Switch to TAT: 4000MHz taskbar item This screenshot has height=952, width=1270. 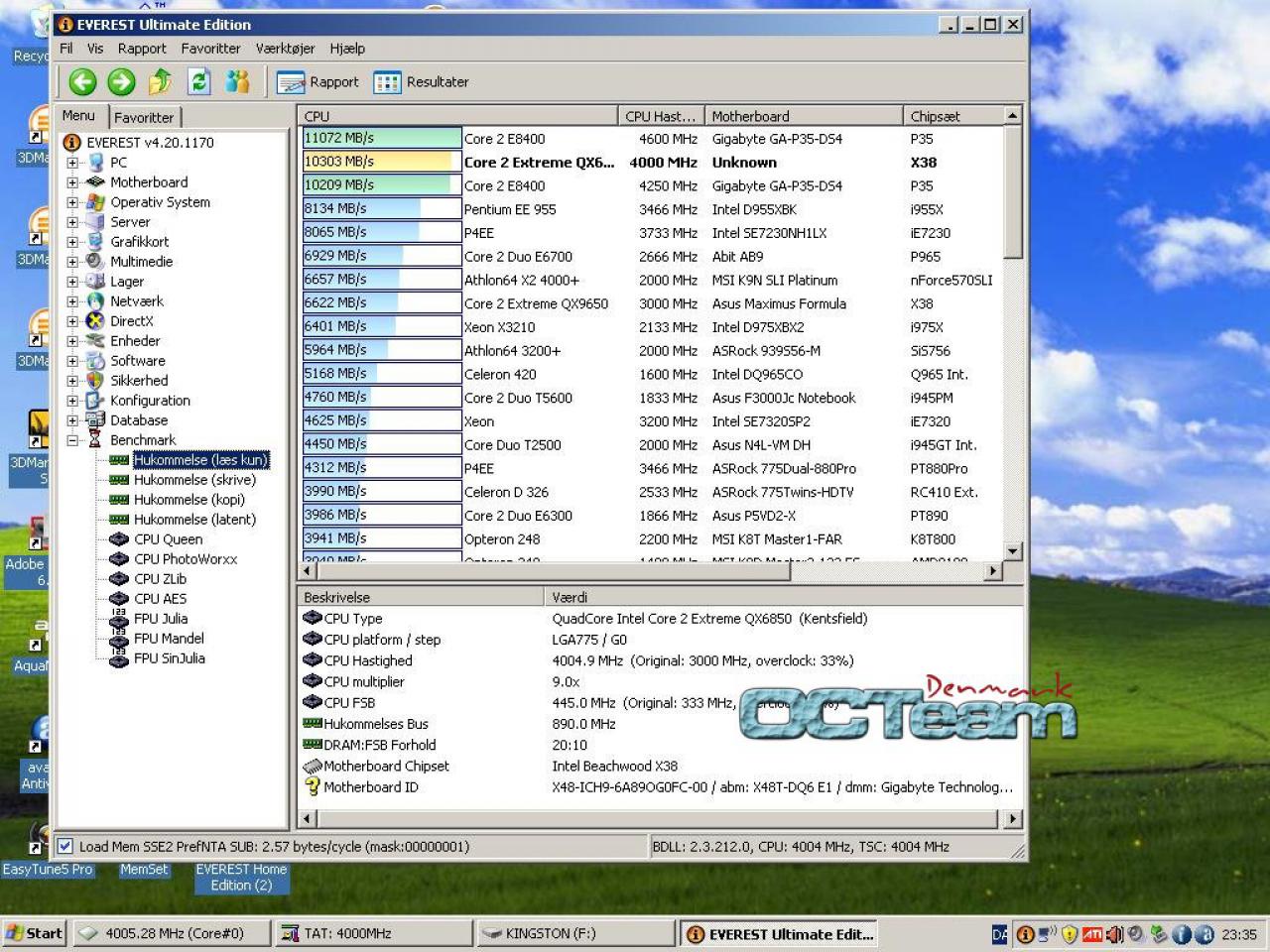tap(372, 933)
